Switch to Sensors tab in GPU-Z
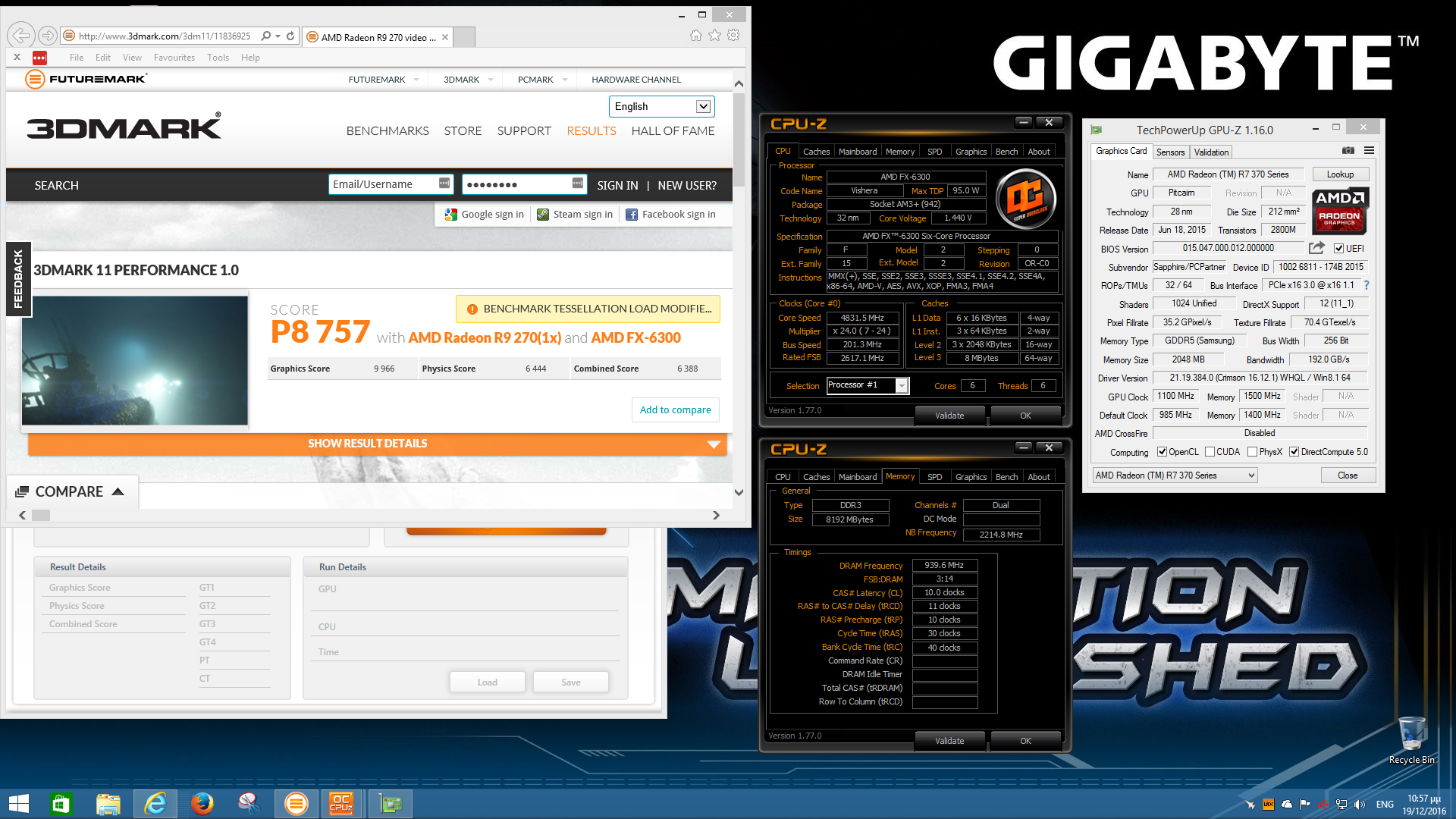Screen dimensions: 1456x819 pyautogui.click(x=1170, y=152)
